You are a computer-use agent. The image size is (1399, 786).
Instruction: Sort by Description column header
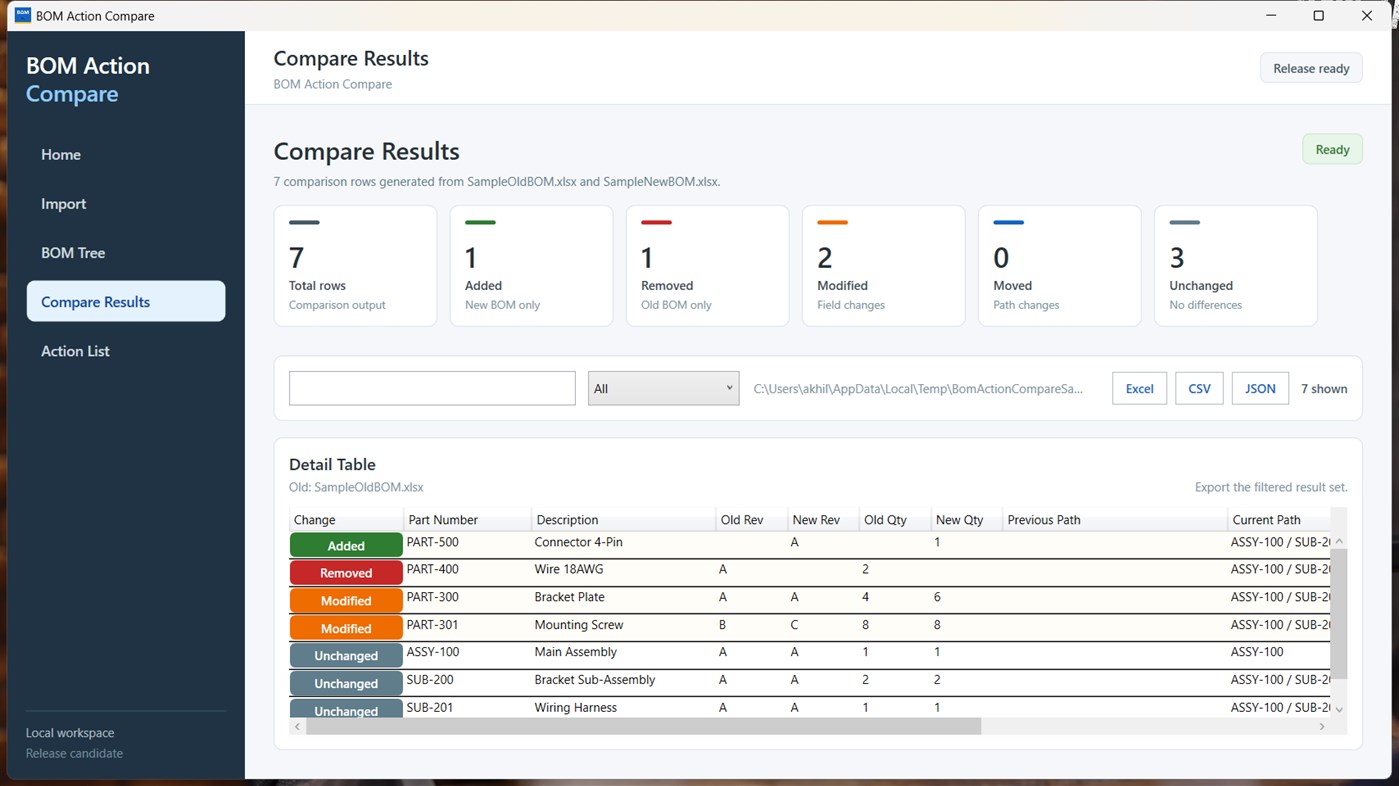coord(623,520)
